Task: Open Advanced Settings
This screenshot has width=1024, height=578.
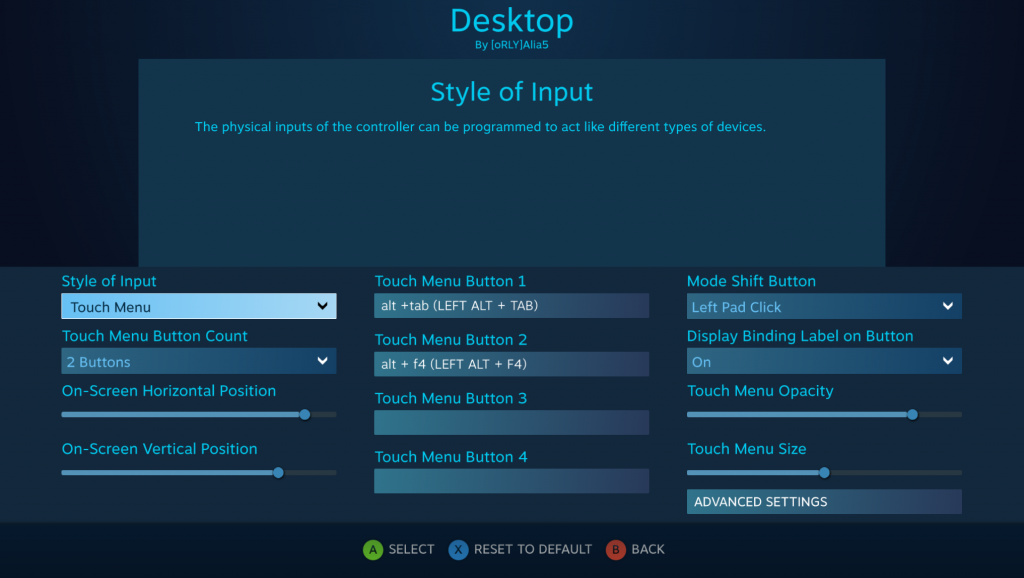Action: coord(824,501)
